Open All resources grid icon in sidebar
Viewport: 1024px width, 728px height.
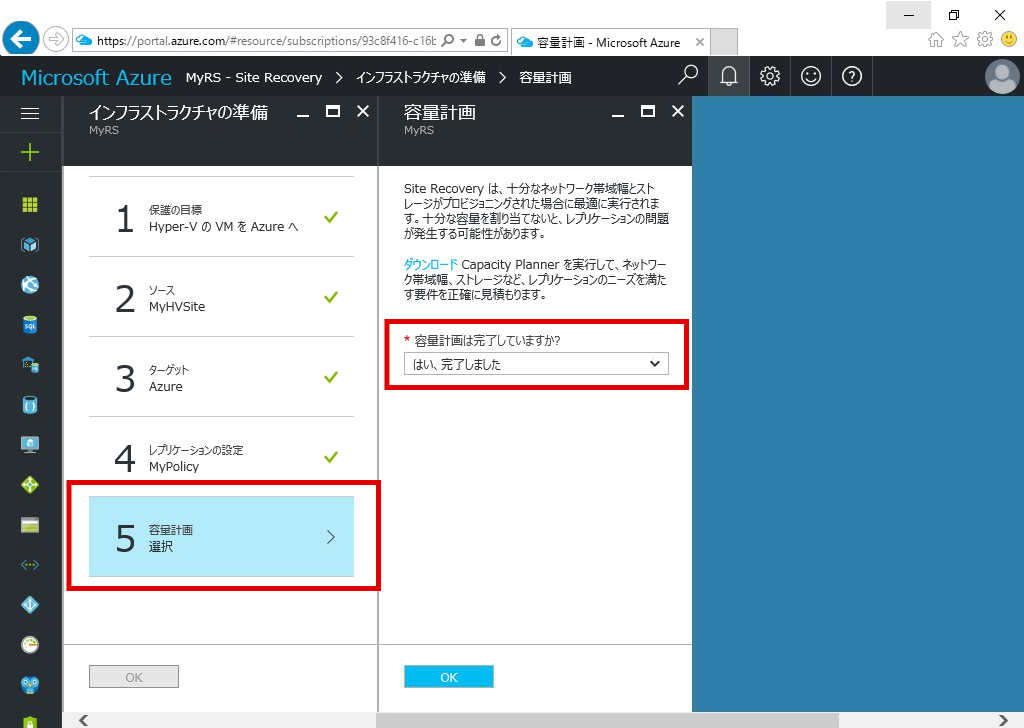tap(30, 205)
